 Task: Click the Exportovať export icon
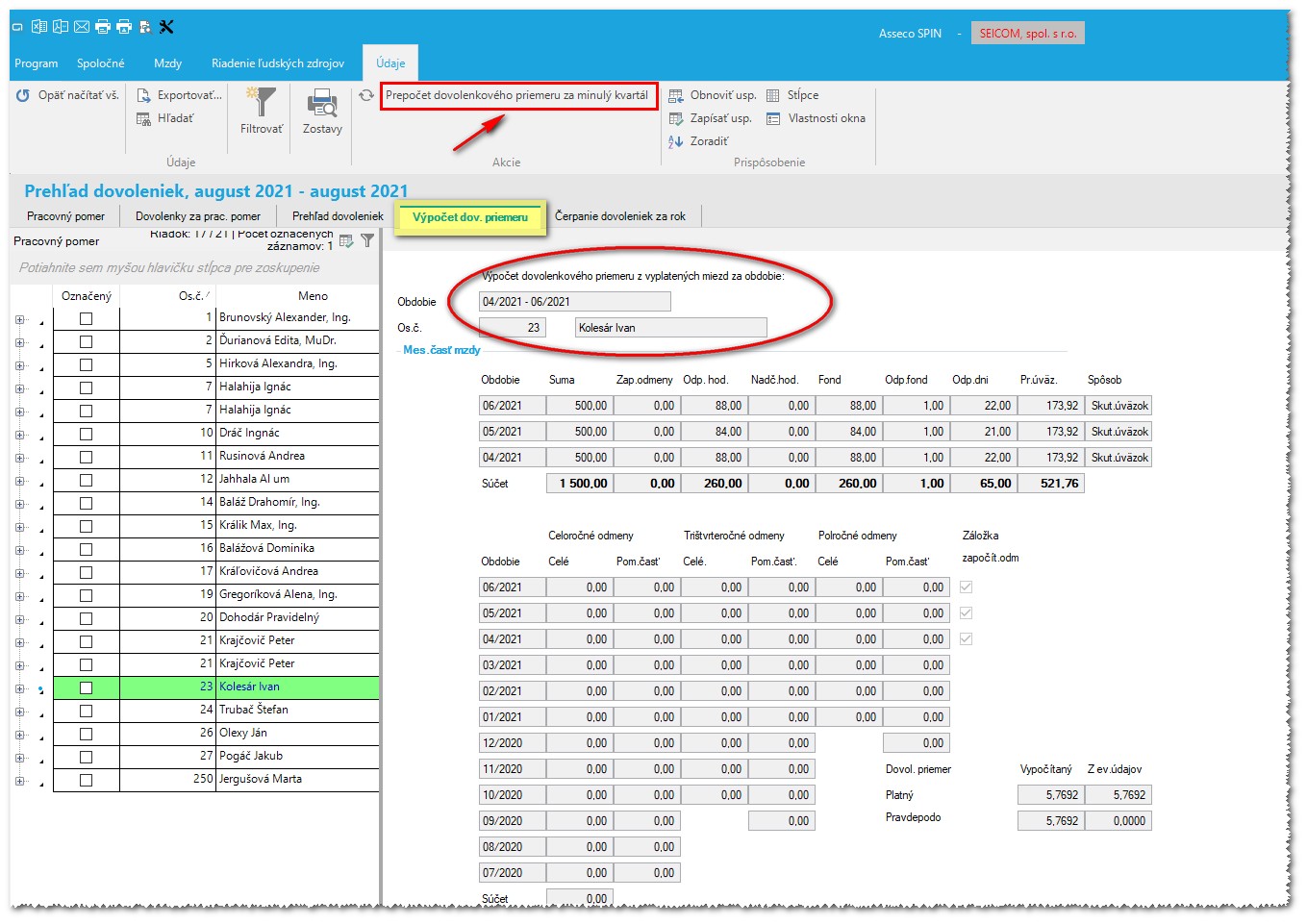[144, 95]
